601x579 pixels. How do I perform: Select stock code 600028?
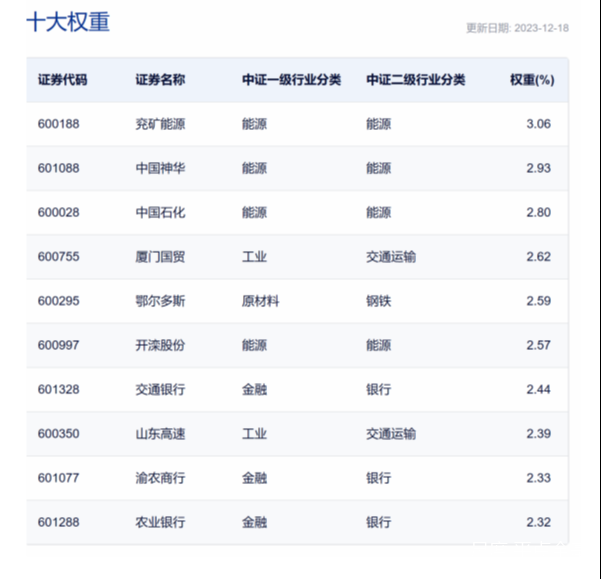59,212
